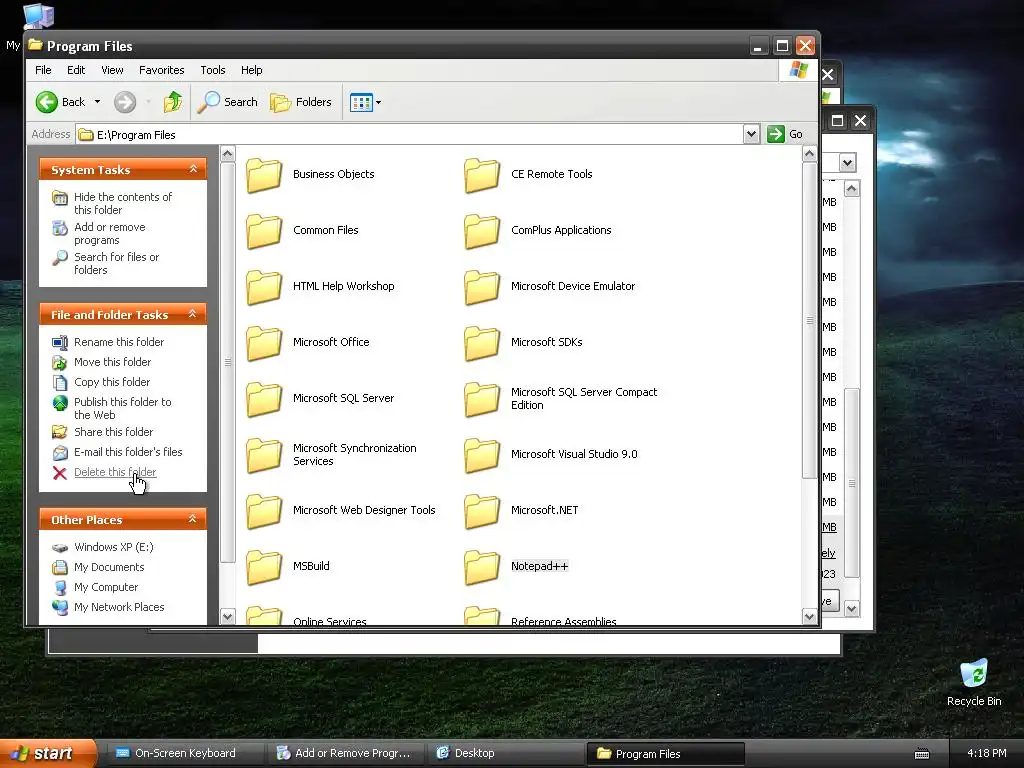This screenshot has height=768, width=1024.
Task: Click Move this folder link
Action: (x=112, y=362)
